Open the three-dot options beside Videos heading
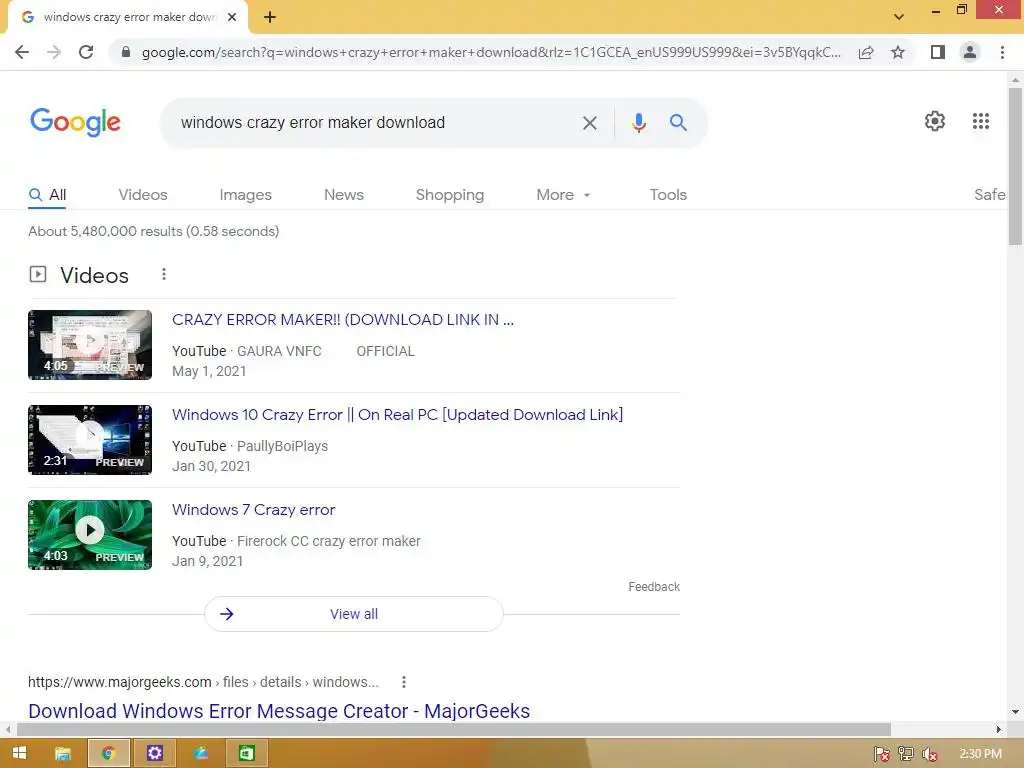 (164, 274)
